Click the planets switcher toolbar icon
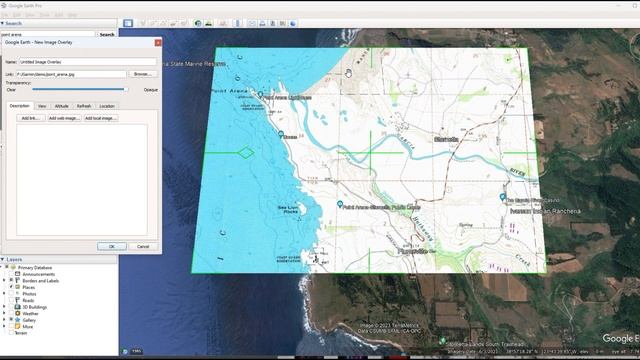 point(223,23)
